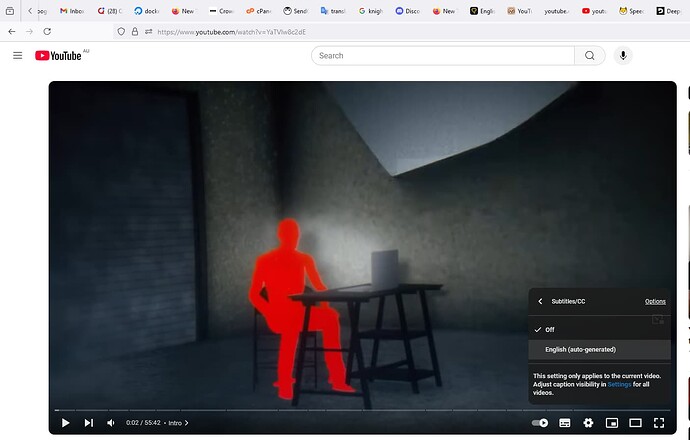Switch to the Crow tab
Screen dimensions: 690x440
point(222,11)
